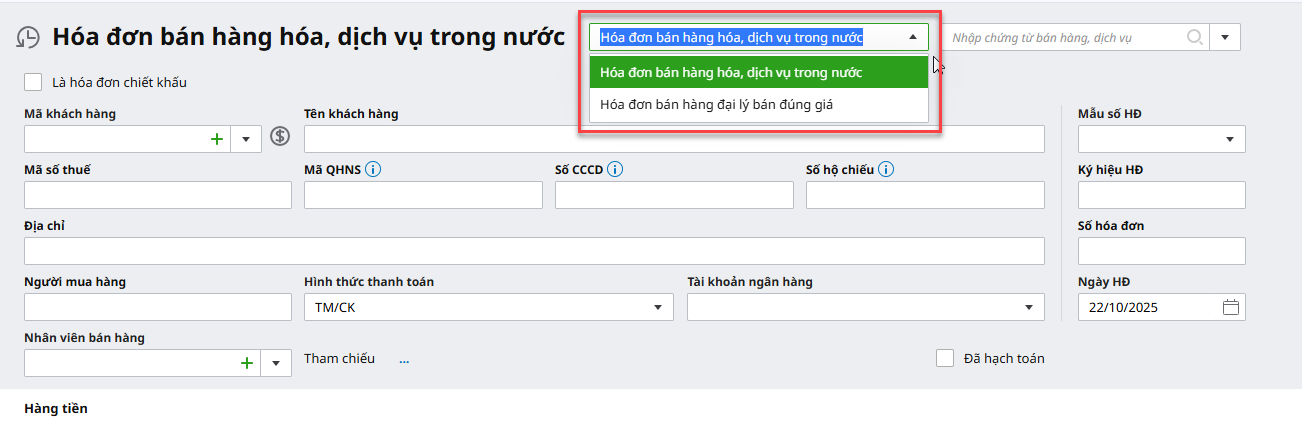The width and height of the screenshot is (1302, 434).
Task: Open the calendar picker for Ngày HĐ
Action: pos(1231,307)
